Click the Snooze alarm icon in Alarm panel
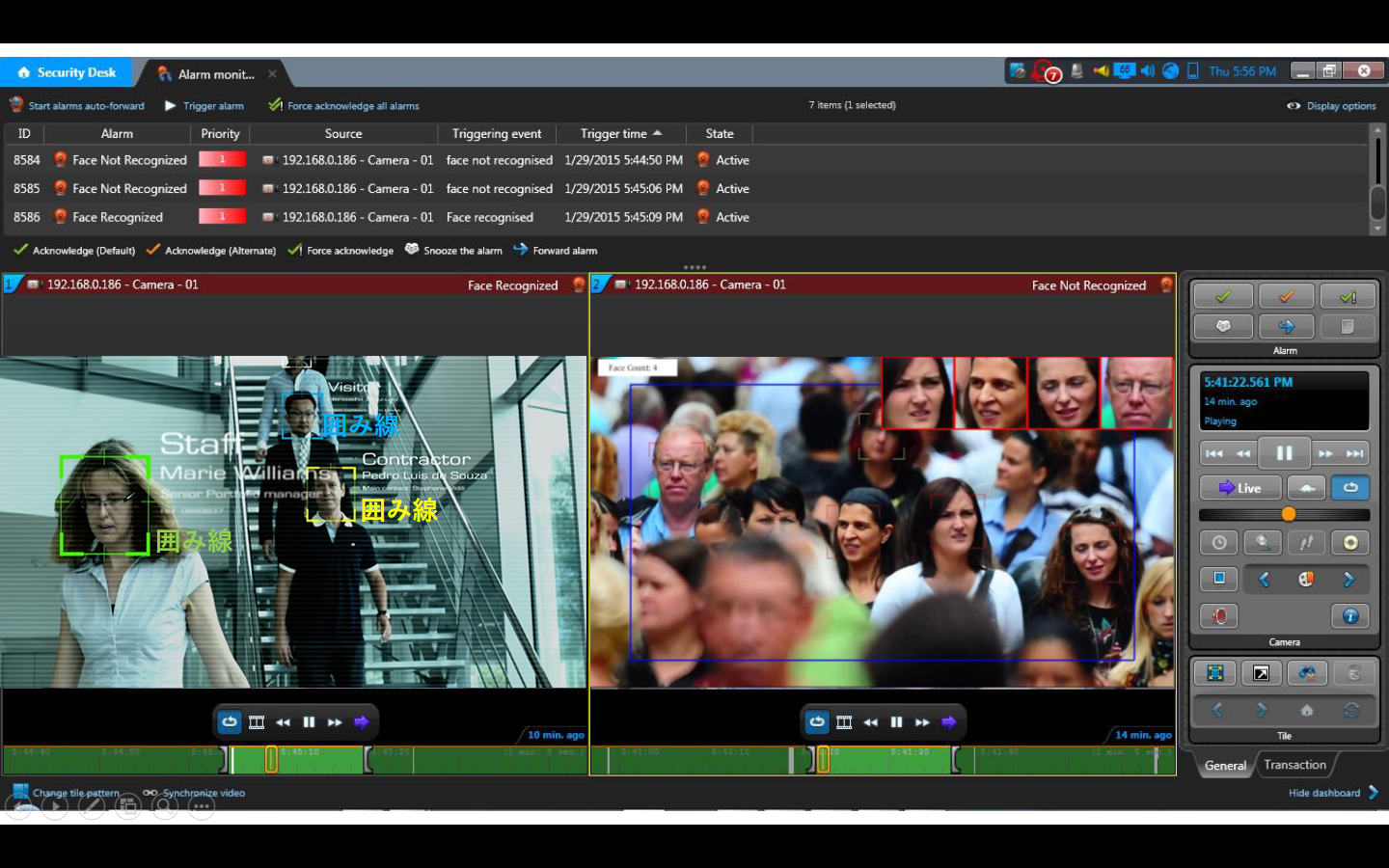The width and height of the screenshot is (1389, 868). coord(1222,327)
